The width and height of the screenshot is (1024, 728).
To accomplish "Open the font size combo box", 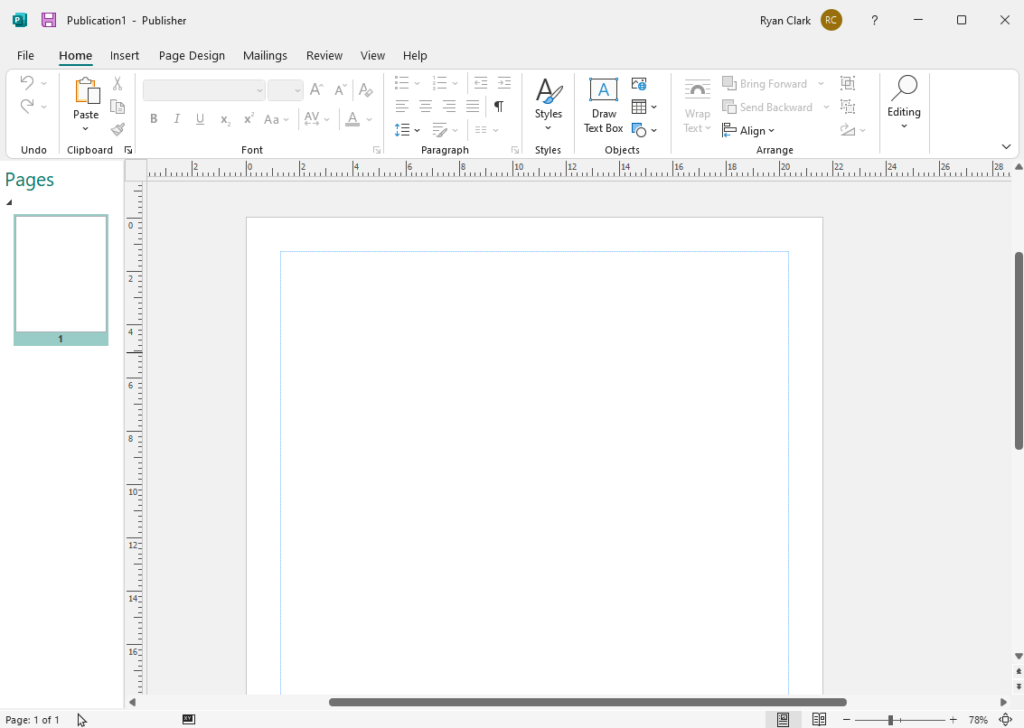I will click(285, 90).
